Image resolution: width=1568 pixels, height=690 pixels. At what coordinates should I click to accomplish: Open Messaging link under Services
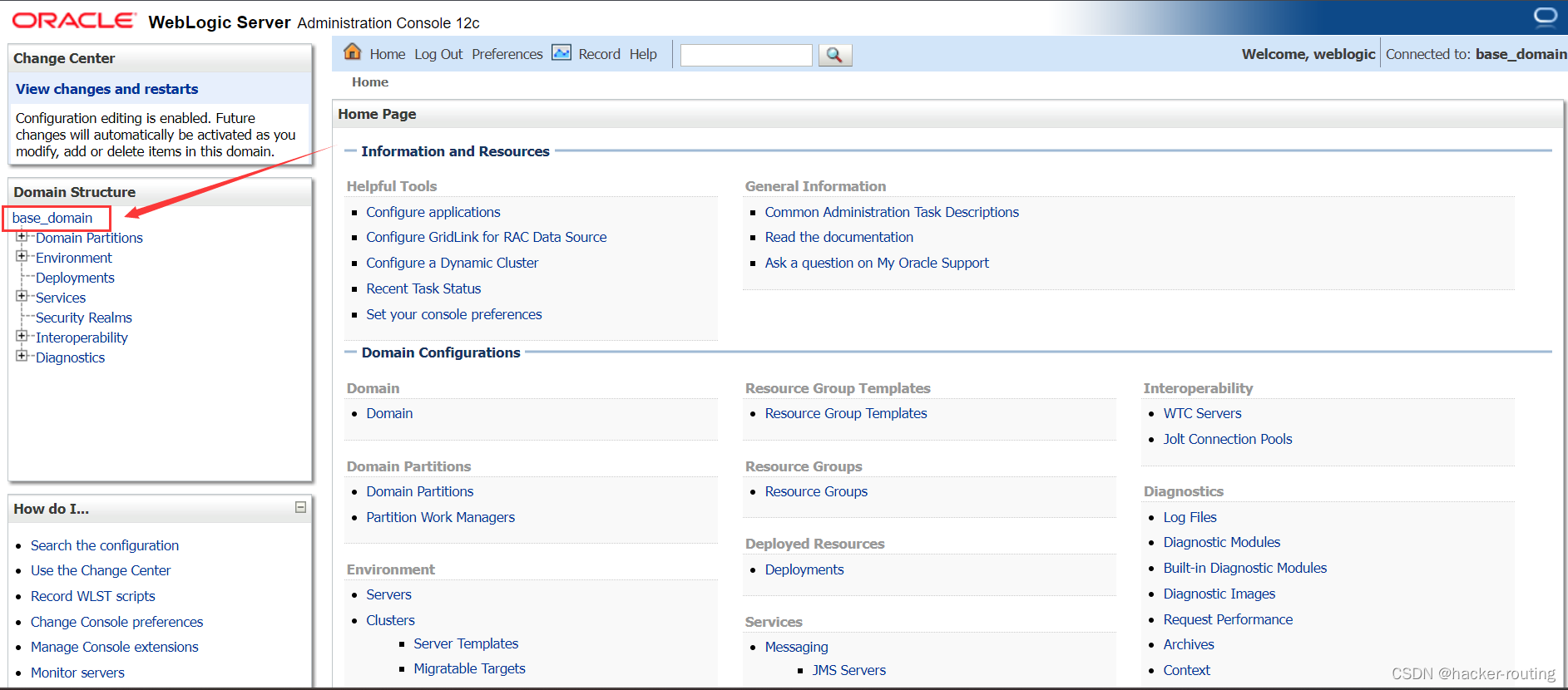pyautogui.click(x=796, y=647)
